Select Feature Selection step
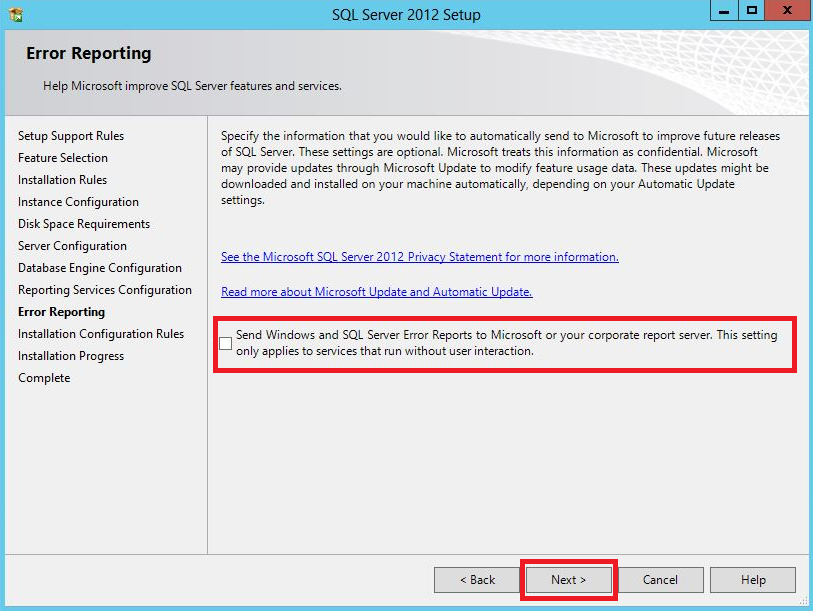The height and width of the screenshot is (611, 813). (x=63, y=158)
